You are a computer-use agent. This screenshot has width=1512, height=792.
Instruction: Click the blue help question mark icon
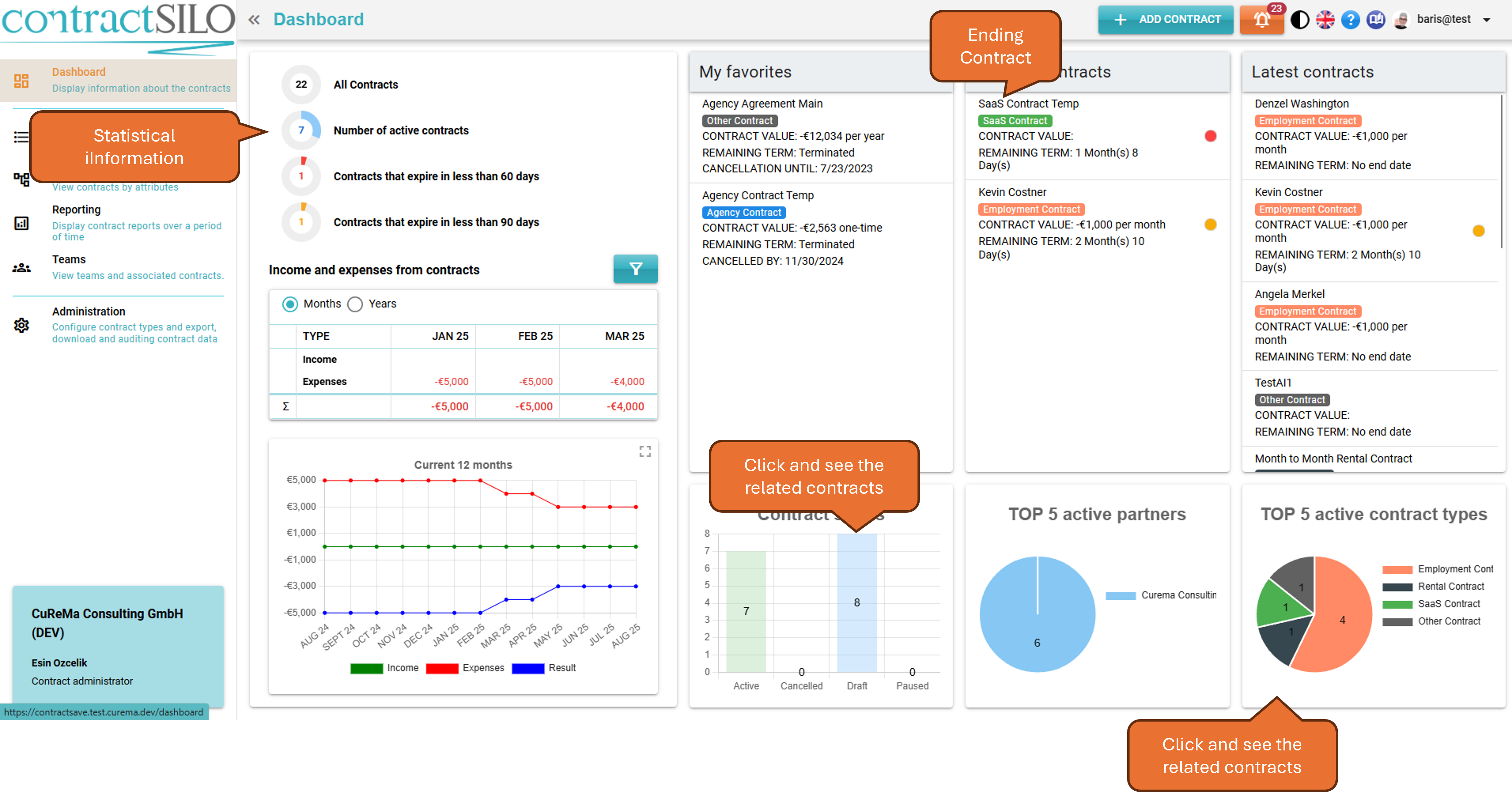(1350, 19)
